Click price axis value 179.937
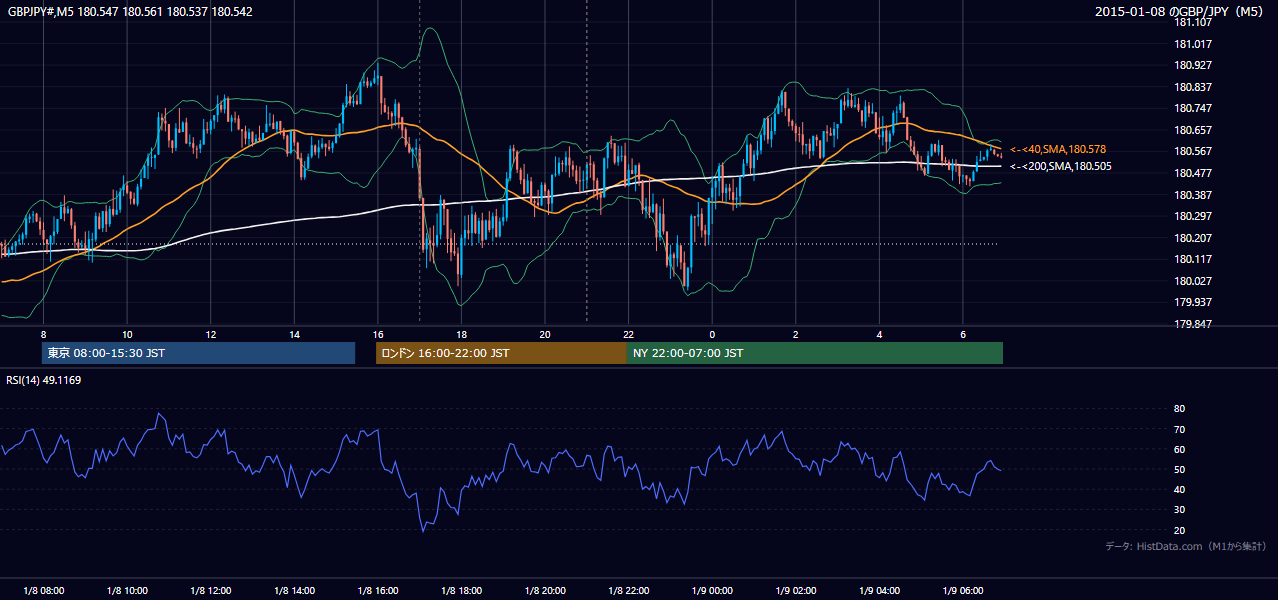The image size is (1278, 600). [x=1193, y=302]
